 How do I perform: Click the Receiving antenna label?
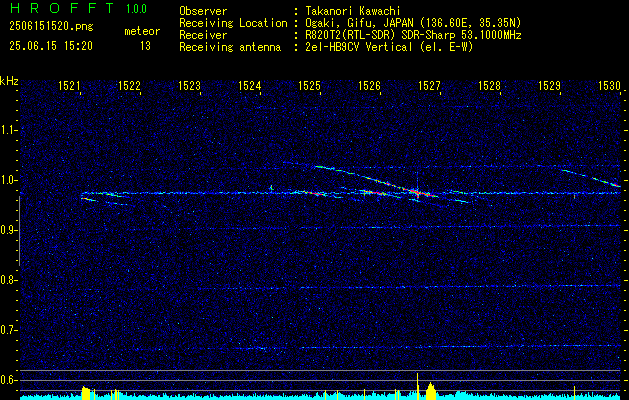230,47
